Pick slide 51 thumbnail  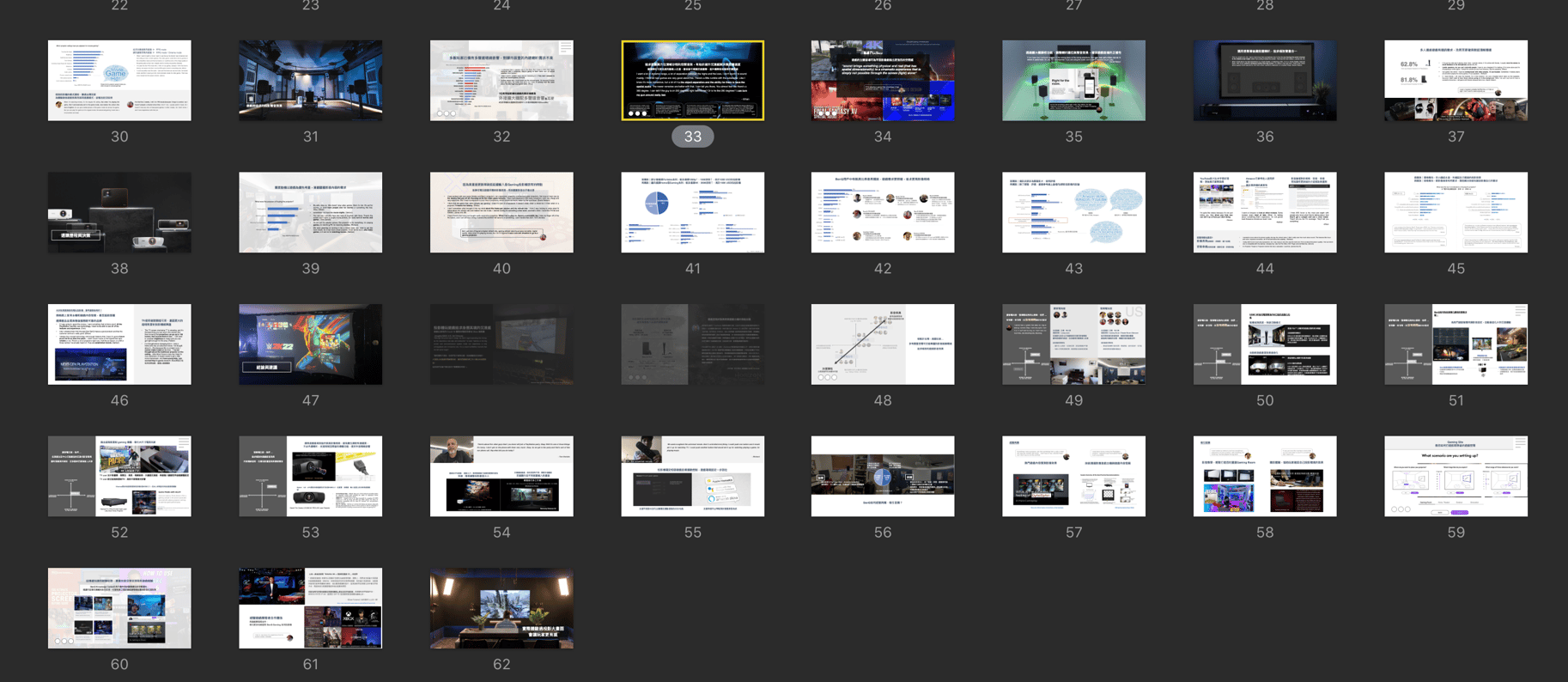pos(1456,344)
